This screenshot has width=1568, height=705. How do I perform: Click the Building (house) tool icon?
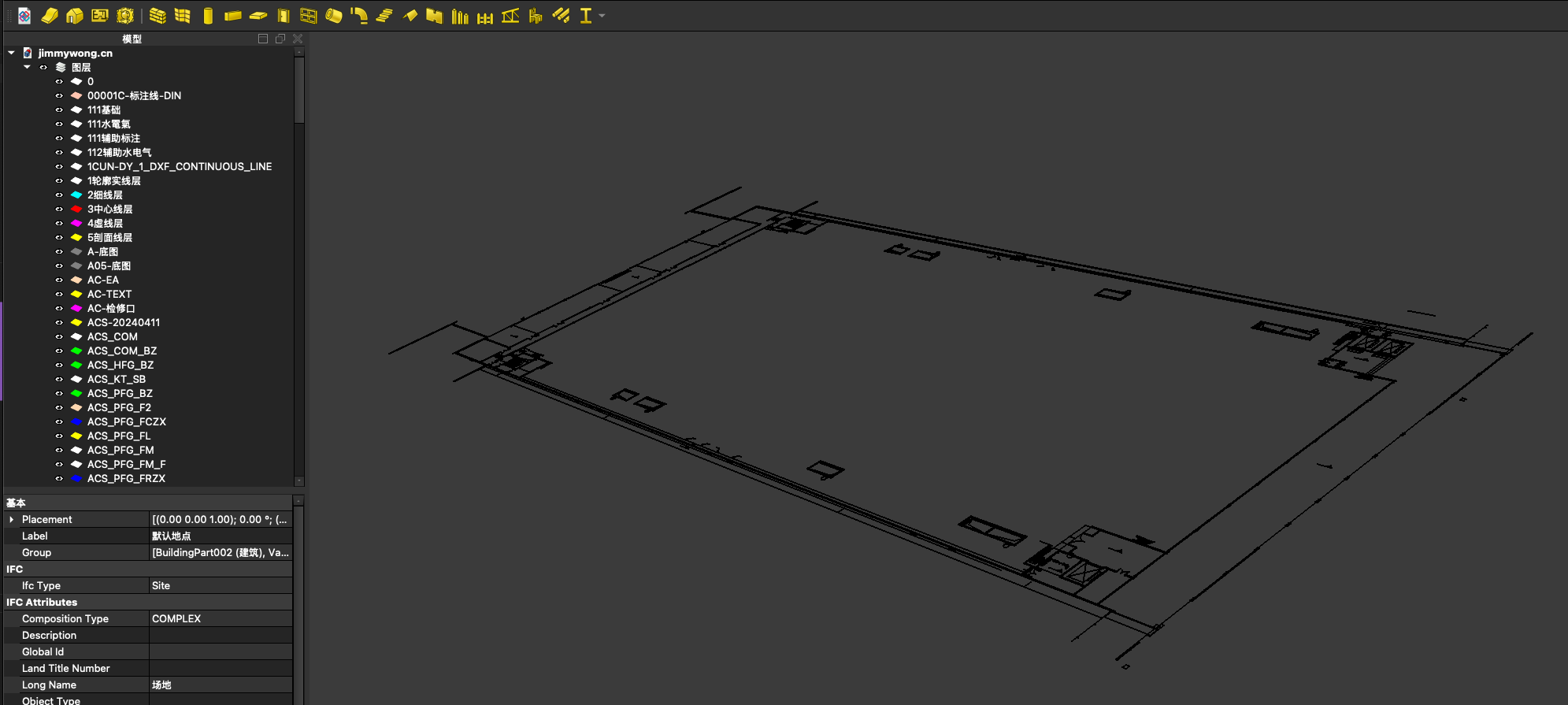pyautogui.click(x=75, y=16)
